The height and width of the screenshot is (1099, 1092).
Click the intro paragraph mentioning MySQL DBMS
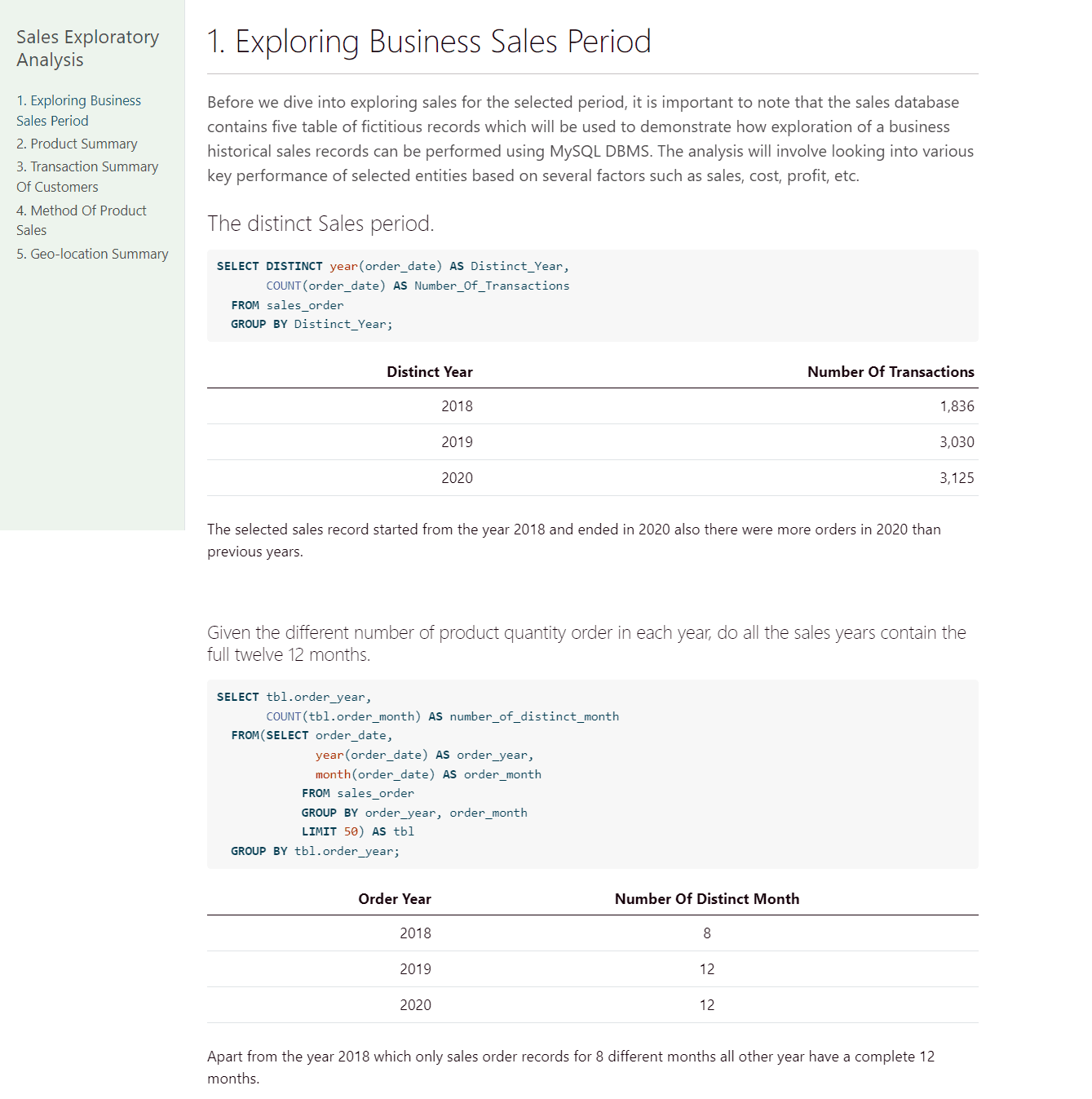pos(590,139)
